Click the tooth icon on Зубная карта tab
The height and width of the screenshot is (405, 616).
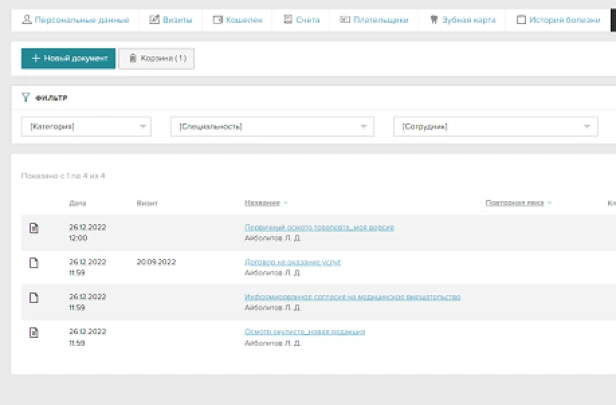[x=433, y=20]
